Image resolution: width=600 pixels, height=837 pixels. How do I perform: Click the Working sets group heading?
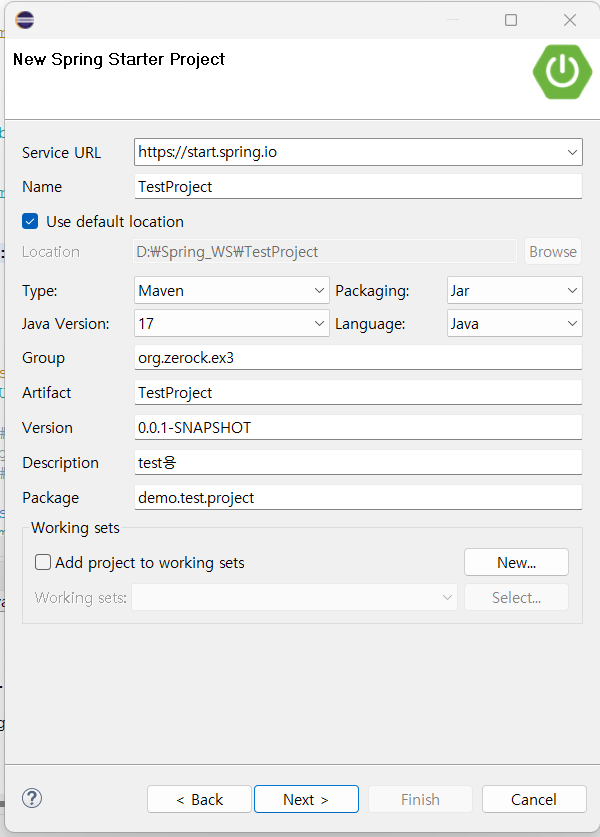tap(75, 528)
